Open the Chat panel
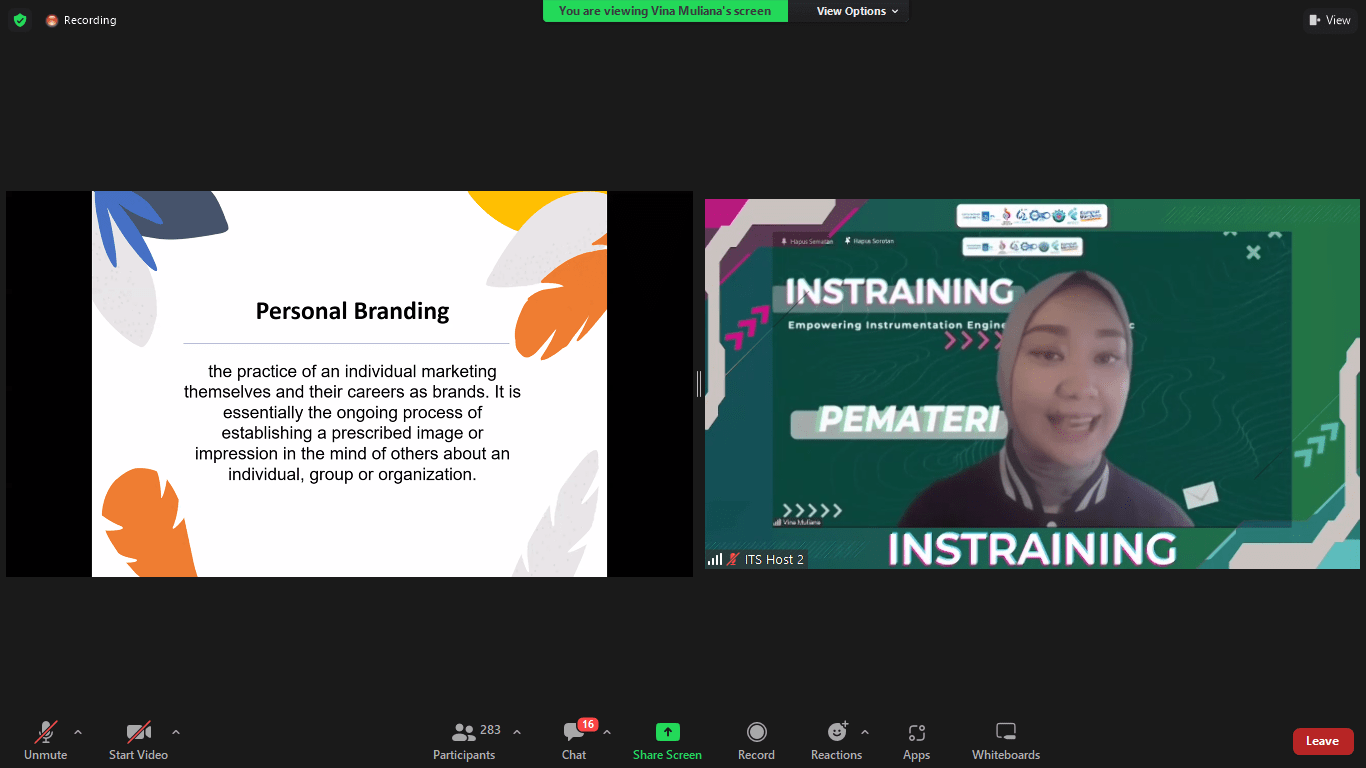 coord(574,741)
